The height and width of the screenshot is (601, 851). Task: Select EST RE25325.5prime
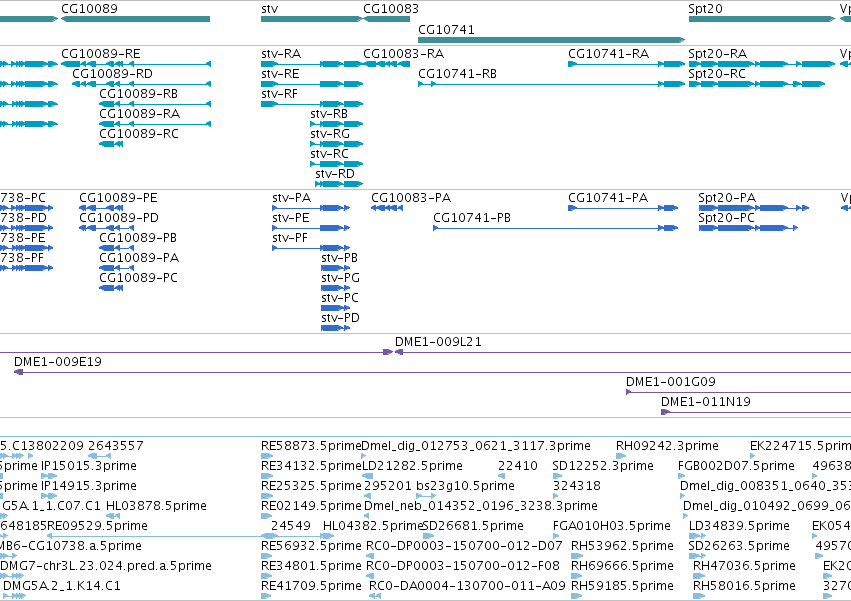pyautogui.click(x=267, y=496)
